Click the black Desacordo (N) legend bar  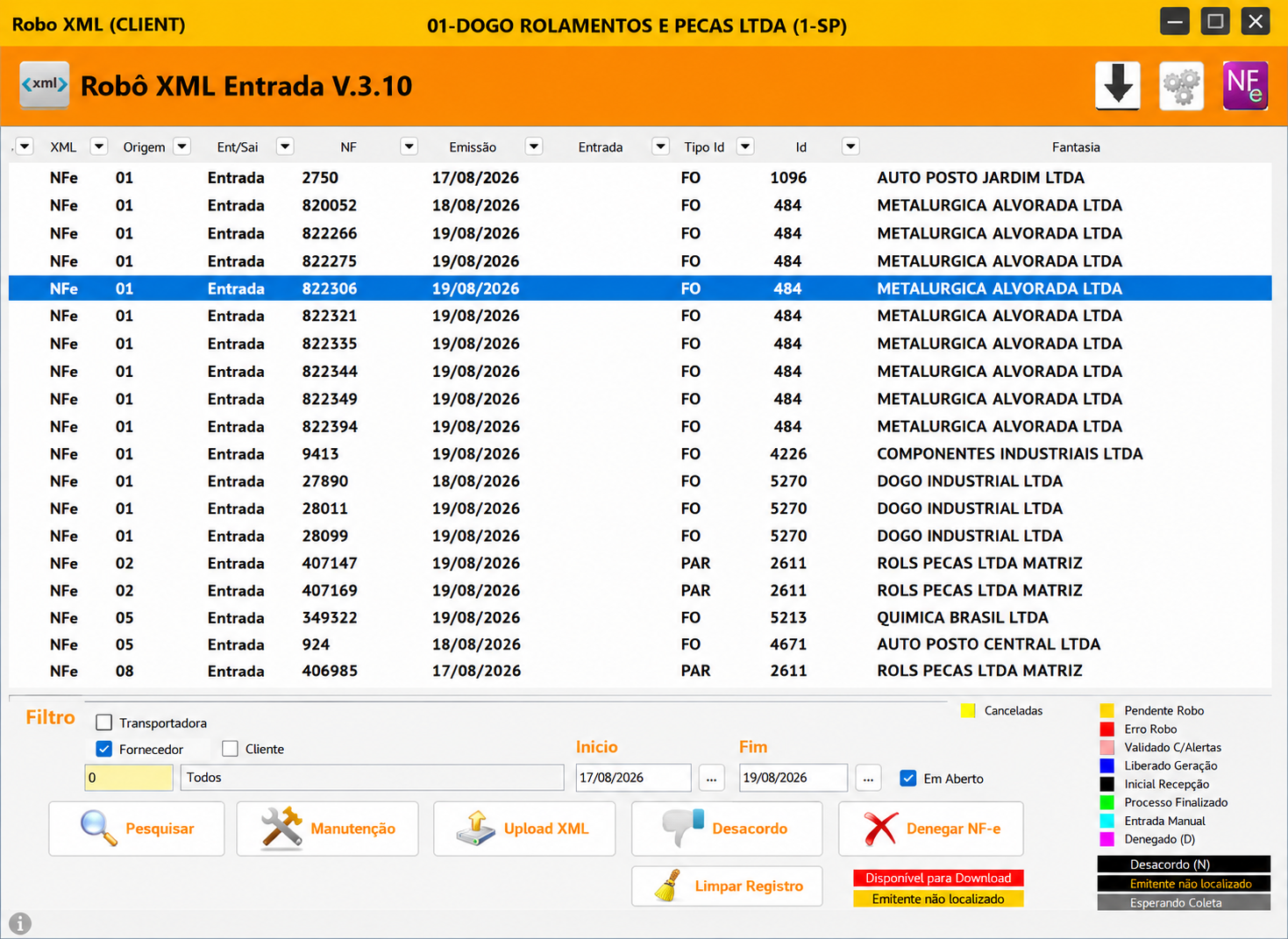tap(1184, 864)
